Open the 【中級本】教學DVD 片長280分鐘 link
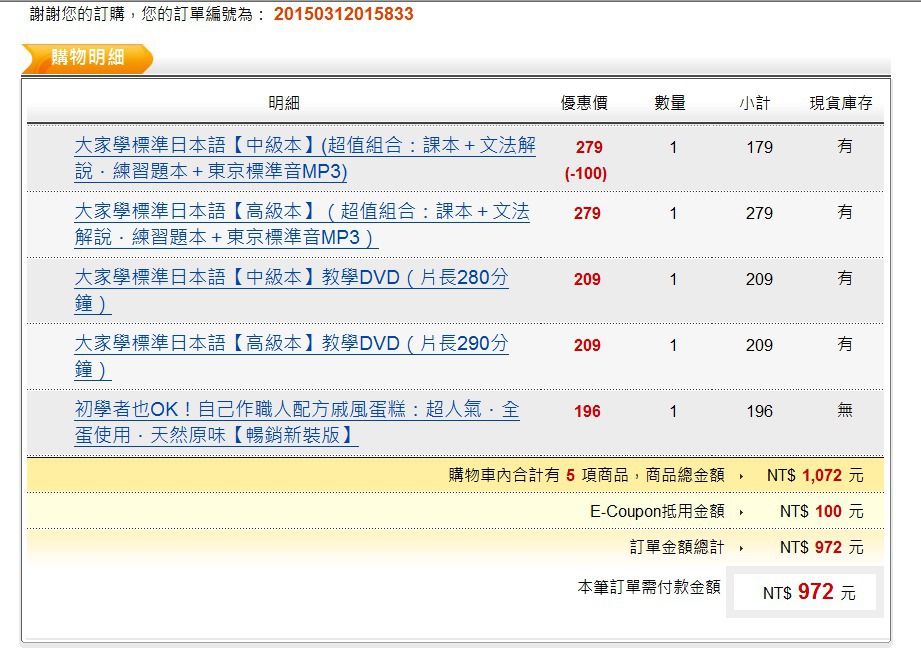This screenshot has width=921, height=657. 291,290
